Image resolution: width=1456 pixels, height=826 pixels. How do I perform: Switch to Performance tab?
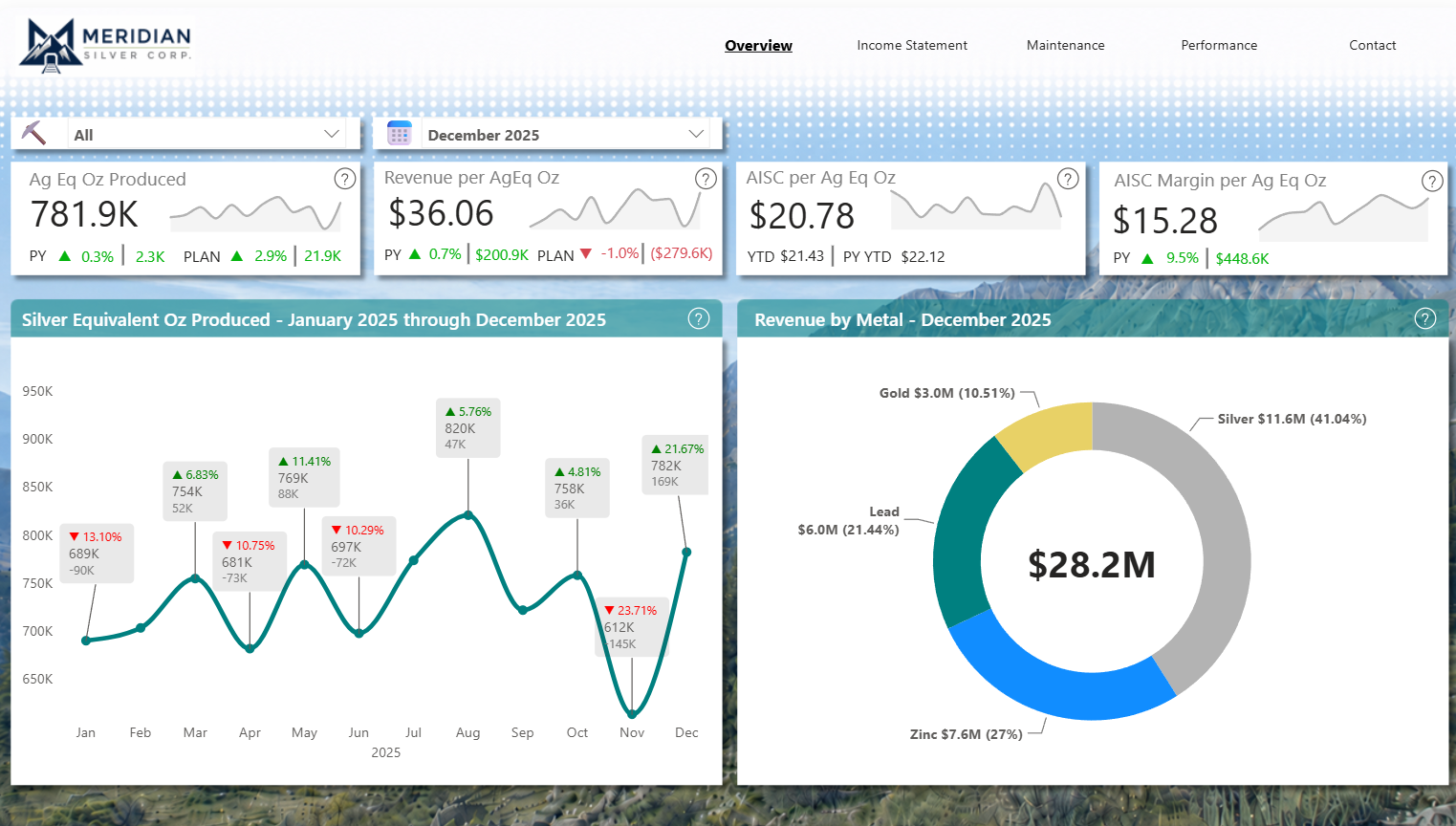coord(1219,45)
